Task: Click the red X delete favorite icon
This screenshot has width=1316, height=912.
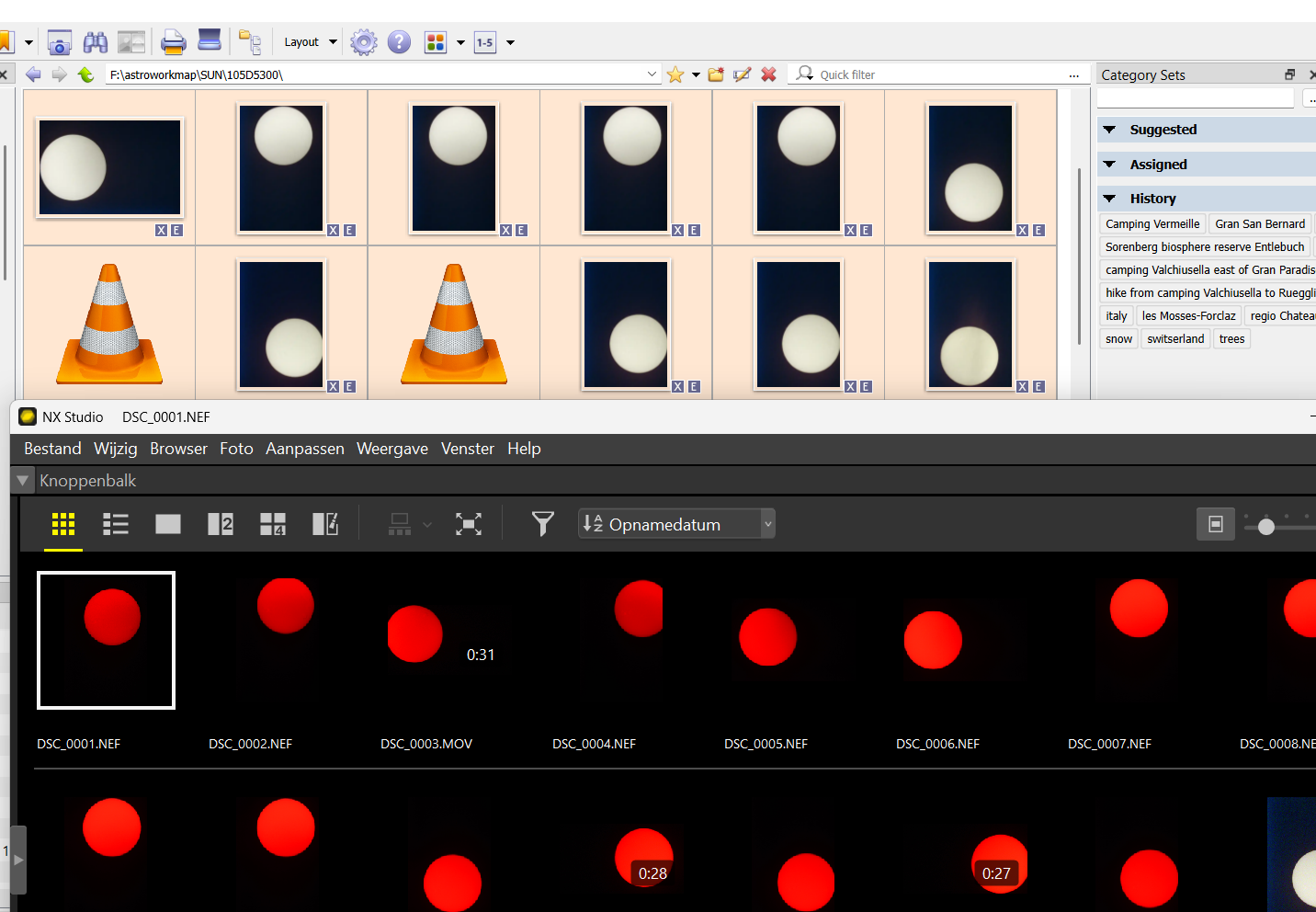Action: click(x=769, y=74)
